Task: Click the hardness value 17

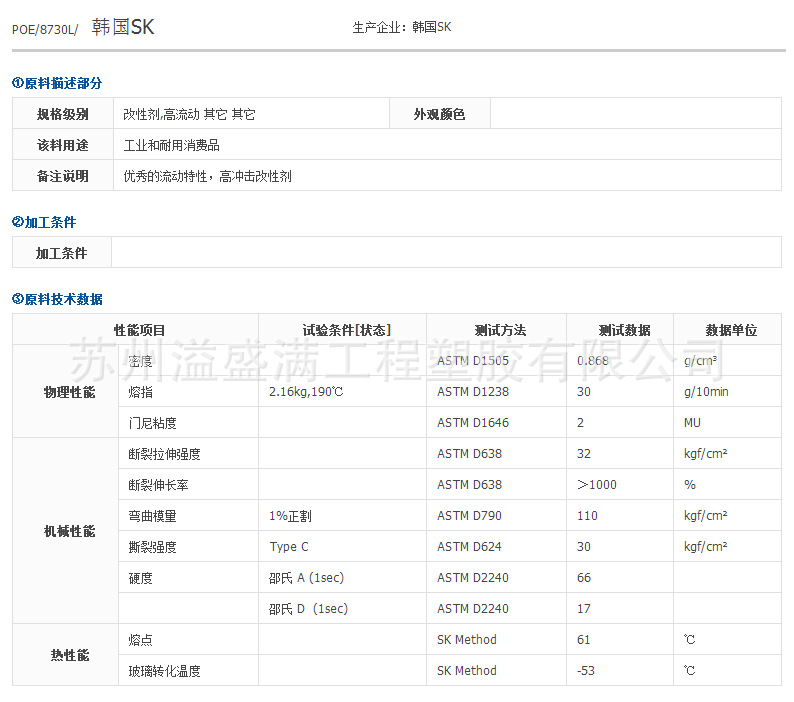Action: click(584, 608)
